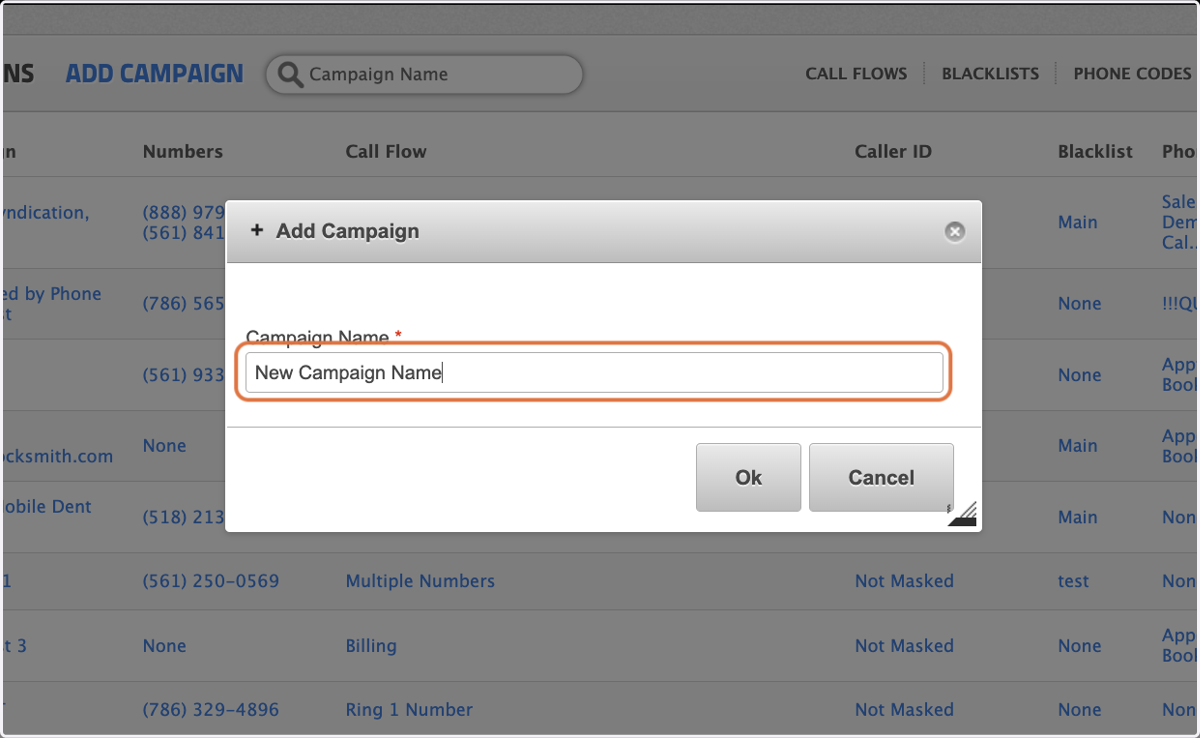
Task: Click None in Numbers column of Billing row
Action: pos(164,646)
